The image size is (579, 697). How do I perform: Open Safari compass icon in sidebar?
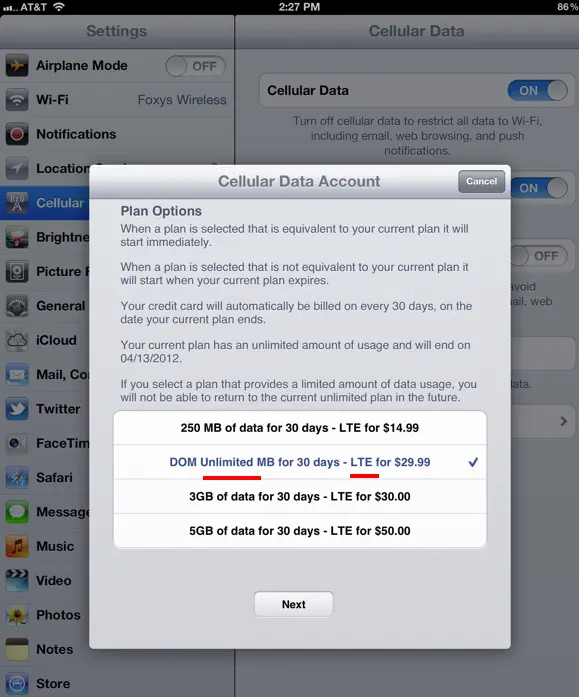pyautogui.click(x=17, y=478)
